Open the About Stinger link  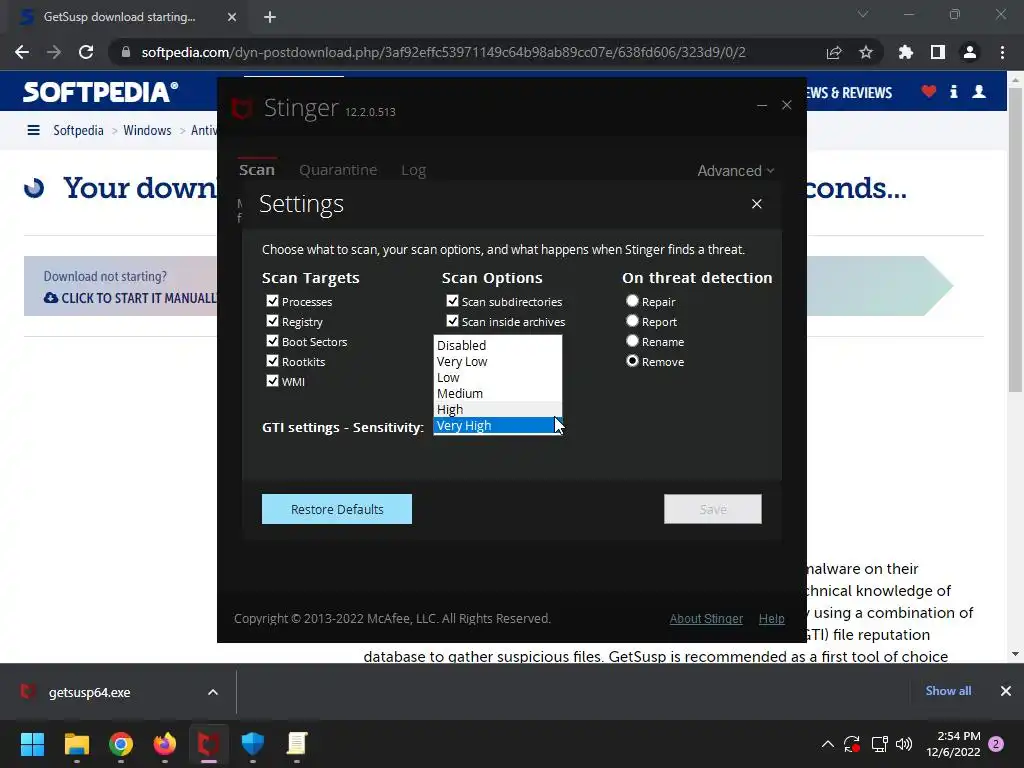[706, 618]
